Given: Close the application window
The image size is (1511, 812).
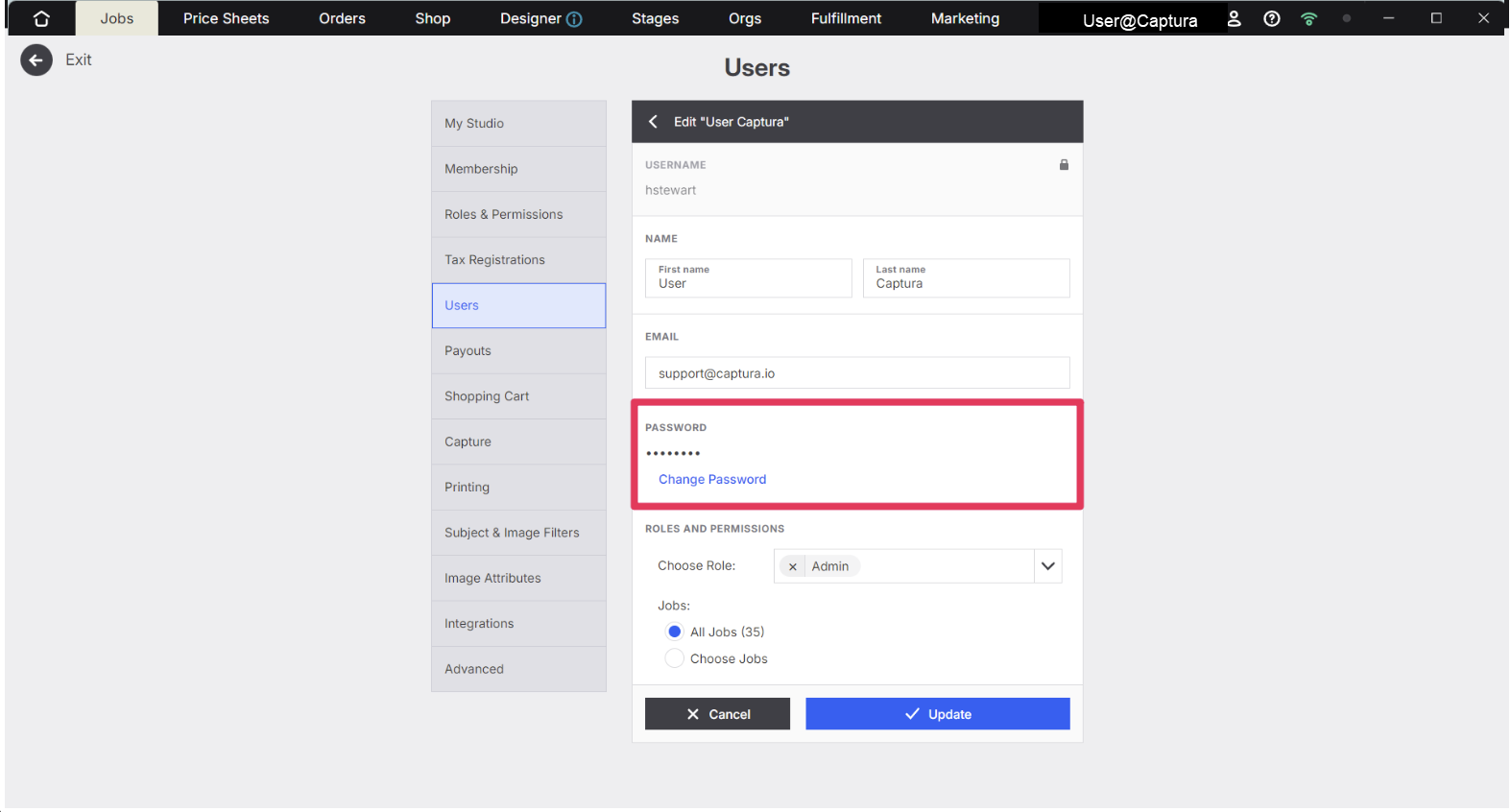Looking at the screenshot, I should [1483, 18].
